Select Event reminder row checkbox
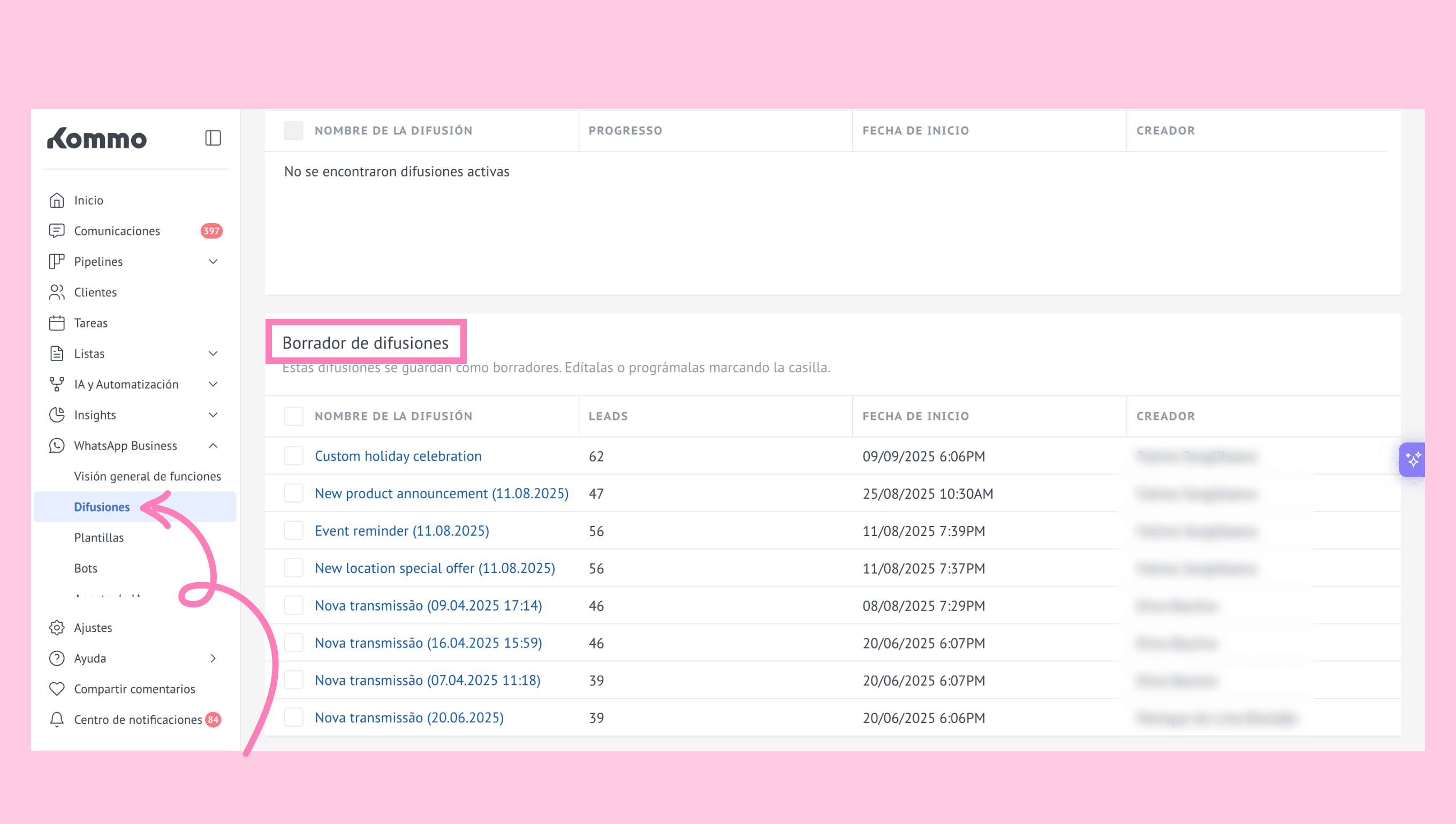1456x824 pixels. click(293, 531)
